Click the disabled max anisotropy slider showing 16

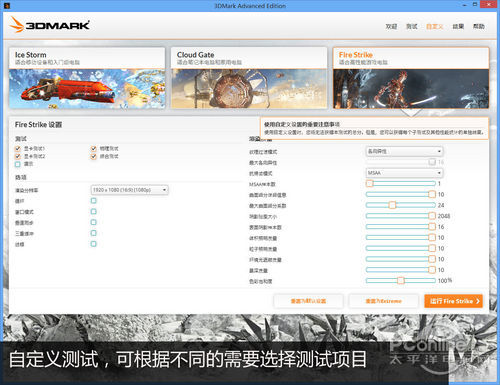401,162
